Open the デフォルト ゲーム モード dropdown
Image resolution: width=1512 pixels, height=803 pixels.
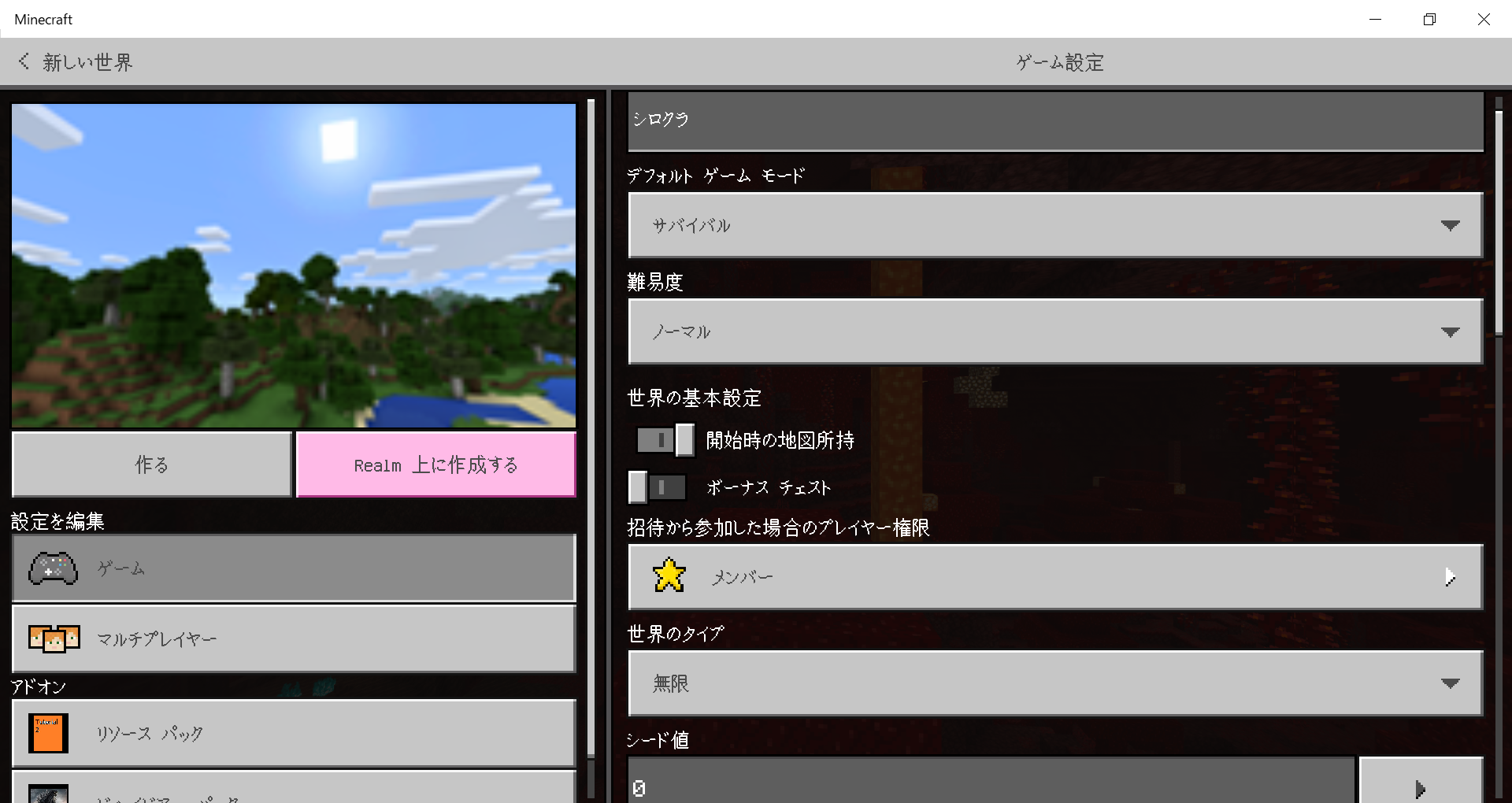point(1055,225)
